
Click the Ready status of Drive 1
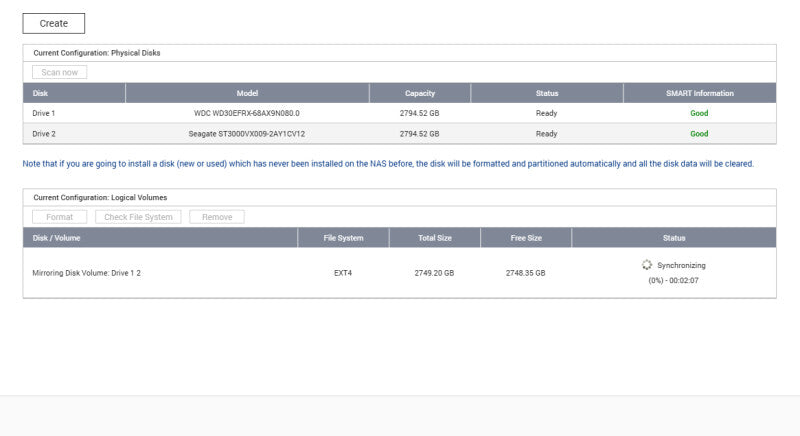point(546,113)
